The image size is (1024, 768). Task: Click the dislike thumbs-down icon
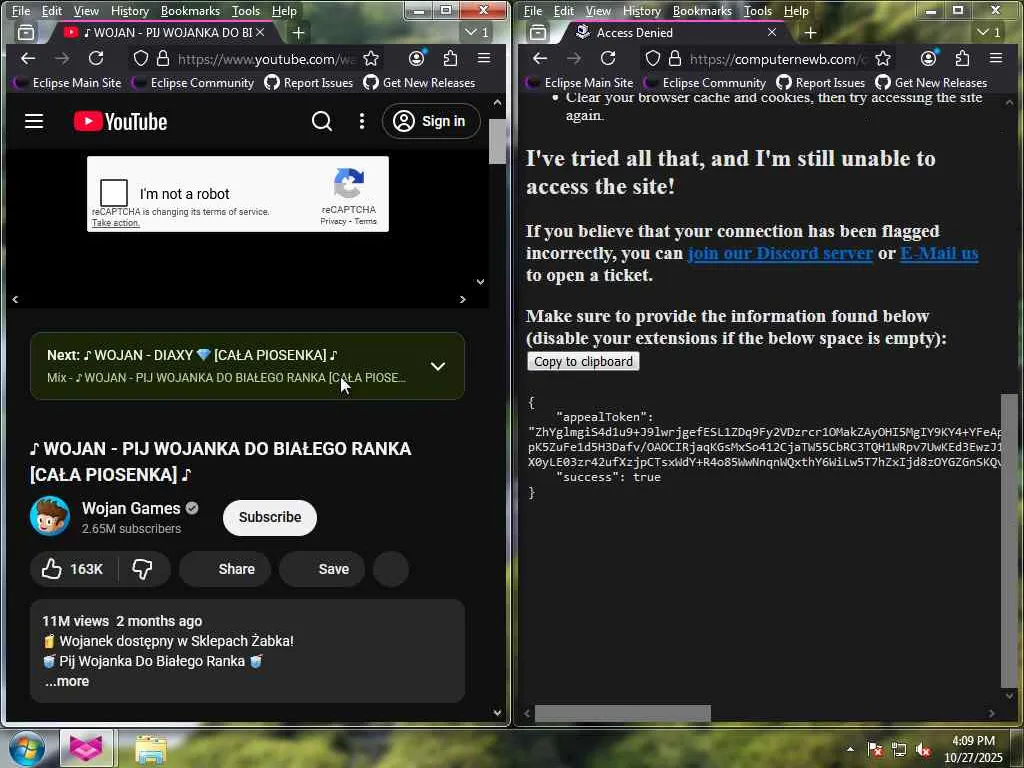[x=142, y=569]
